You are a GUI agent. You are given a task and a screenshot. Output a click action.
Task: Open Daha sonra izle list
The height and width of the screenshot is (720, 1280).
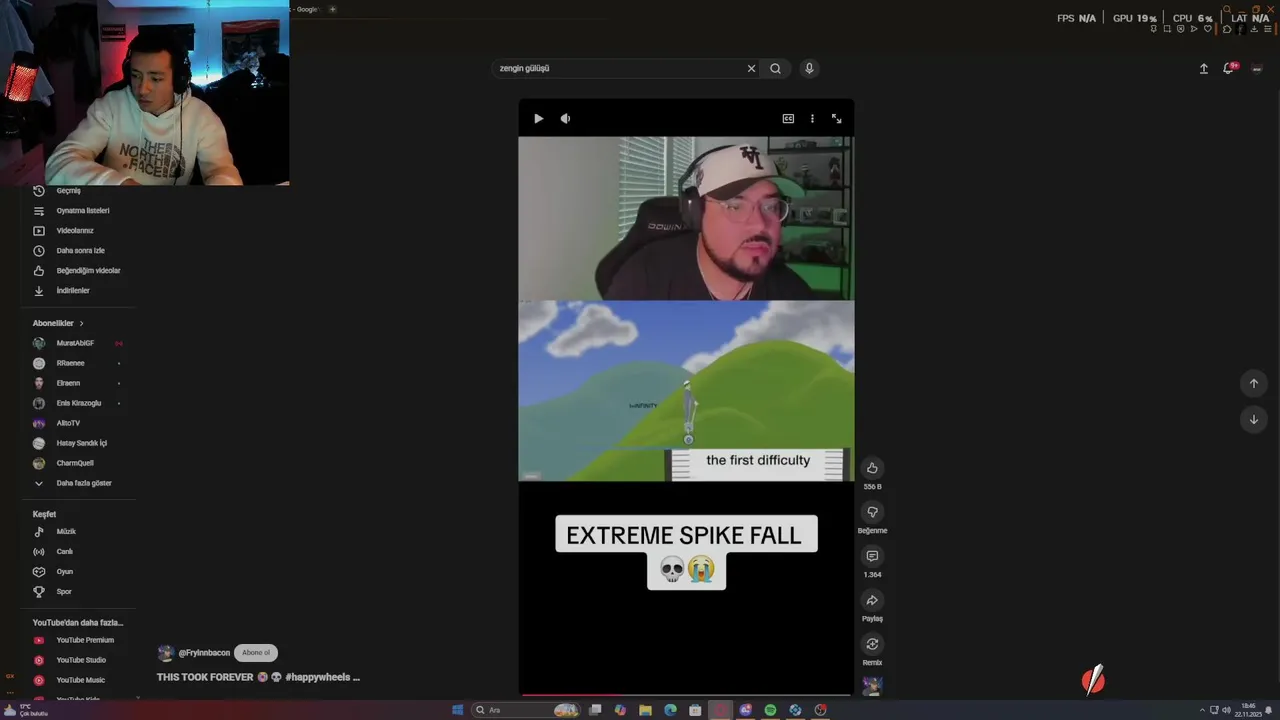pos(80,251)
